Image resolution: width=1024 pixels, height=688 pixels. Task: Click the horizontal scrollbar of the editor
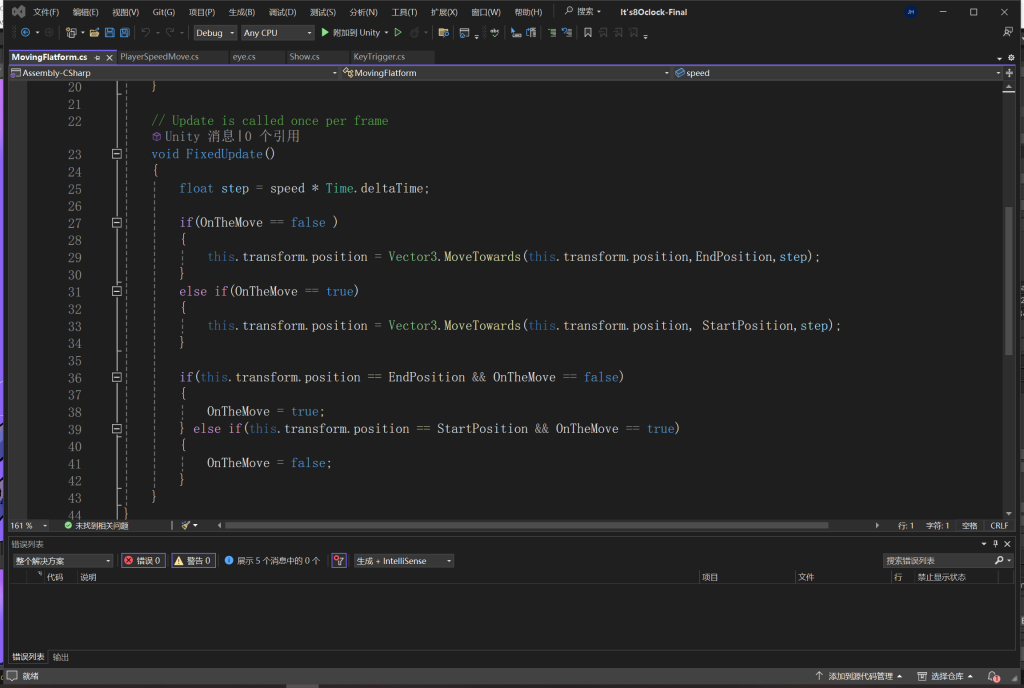tap(526, 525)
